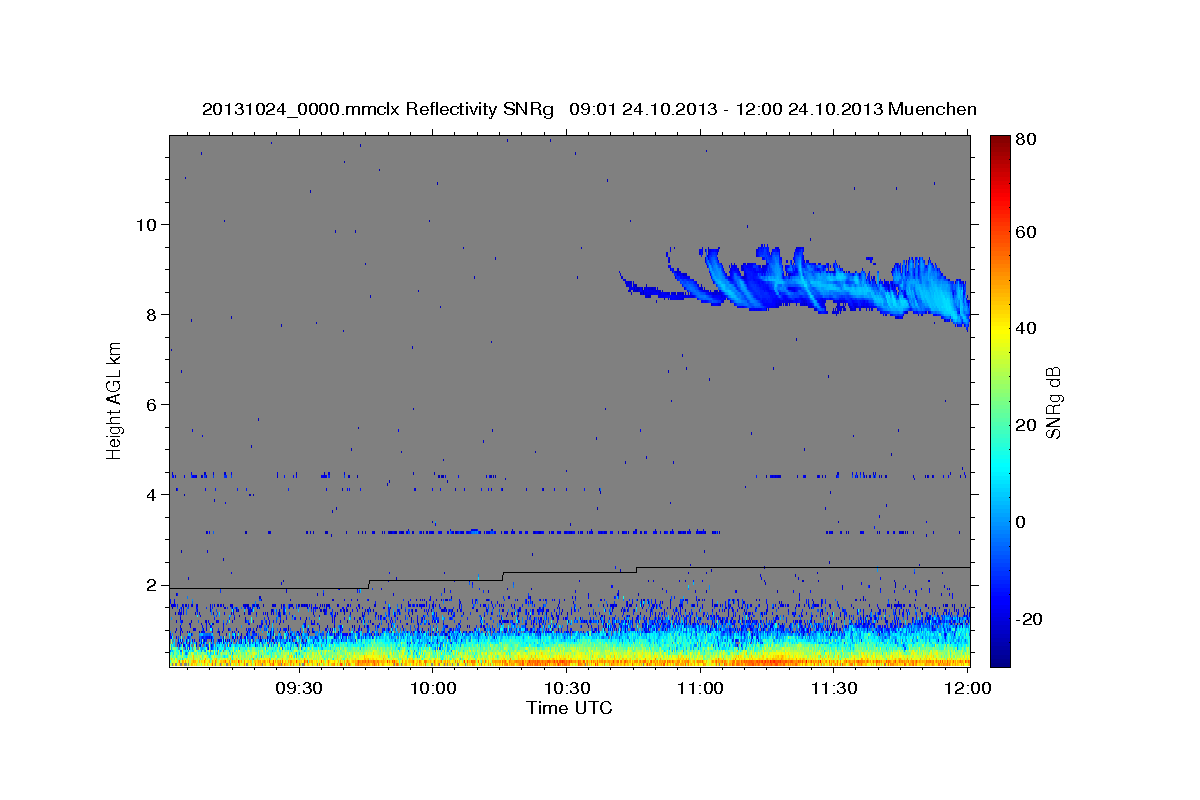Click the height tick label 8
This screenshot has width=1200, height=800.
pyautogui.click(x=153, y=314)
